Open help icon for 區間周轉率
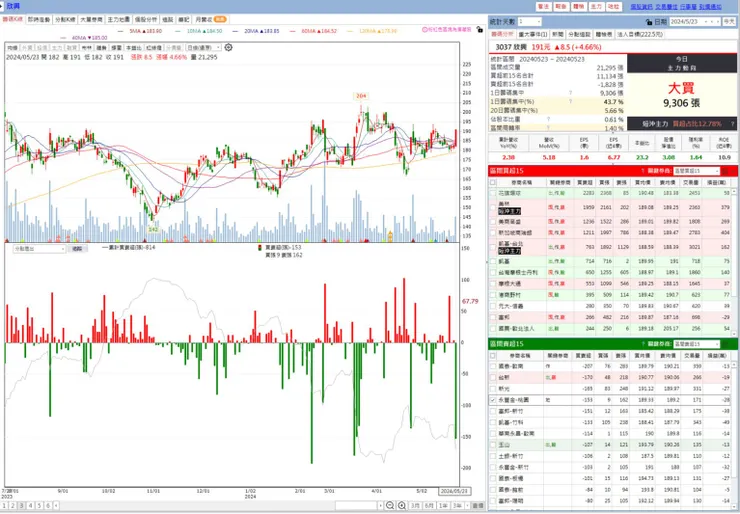 (x=548, y=128)
